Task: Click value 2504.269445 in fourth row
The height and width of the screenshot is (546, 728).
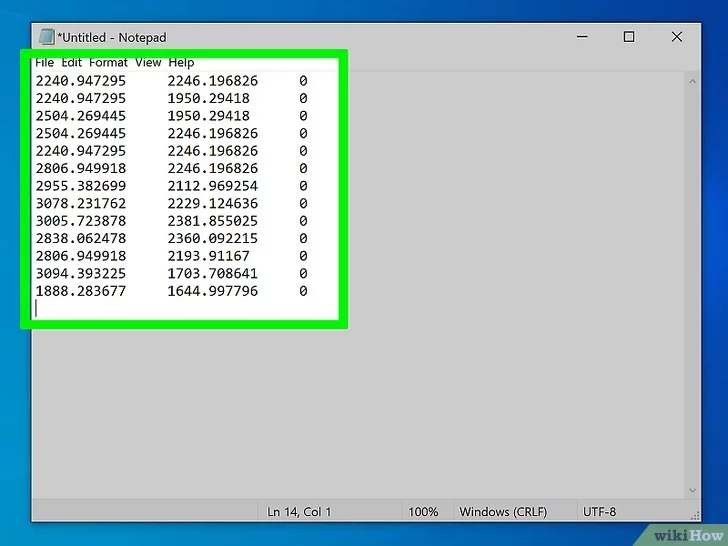Action: click(x=81, y=134)
